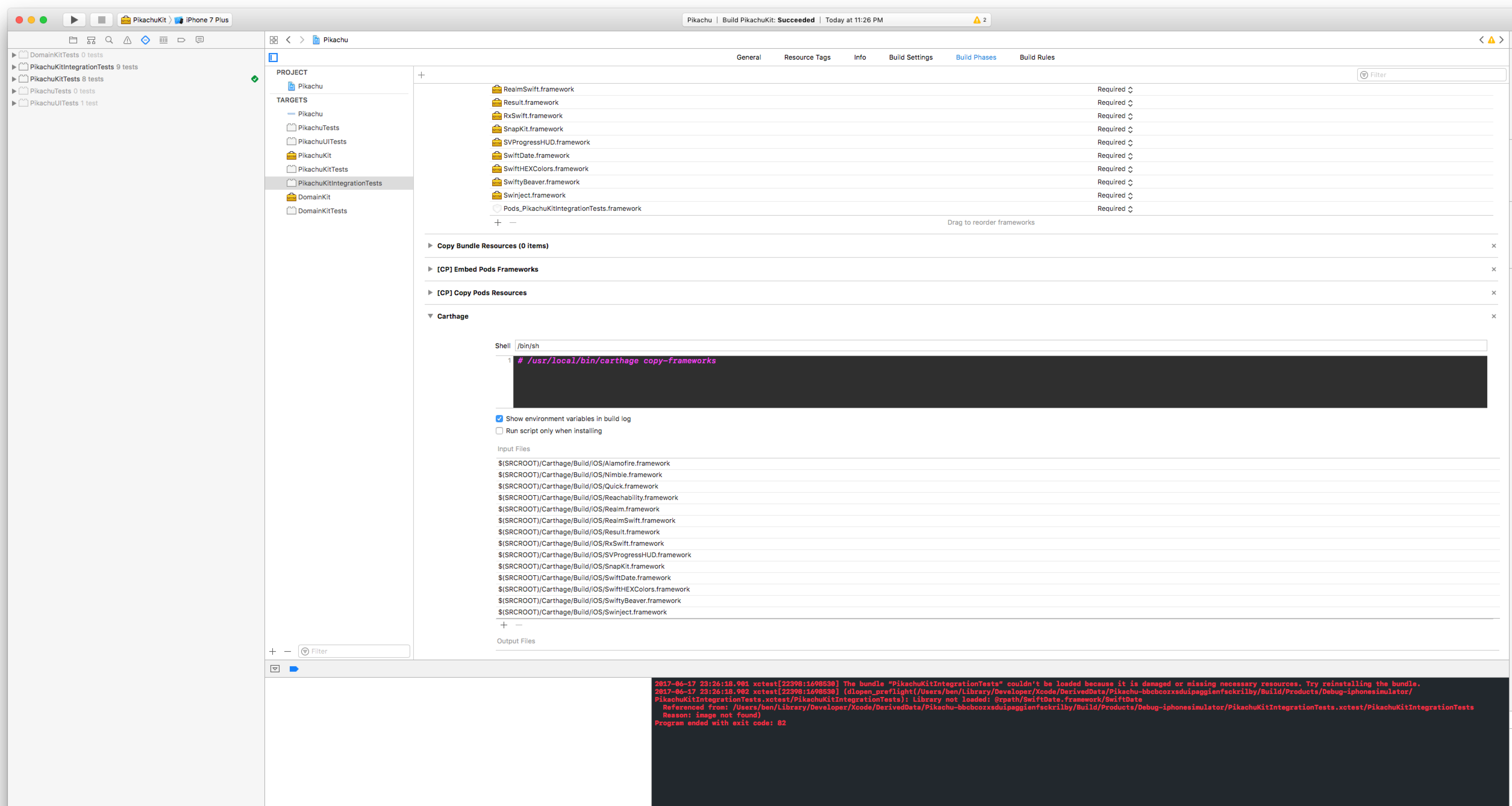Collapse the Carthage run script phase
This screenshot has height=806, width=1512.
click(x=430, y=316)
